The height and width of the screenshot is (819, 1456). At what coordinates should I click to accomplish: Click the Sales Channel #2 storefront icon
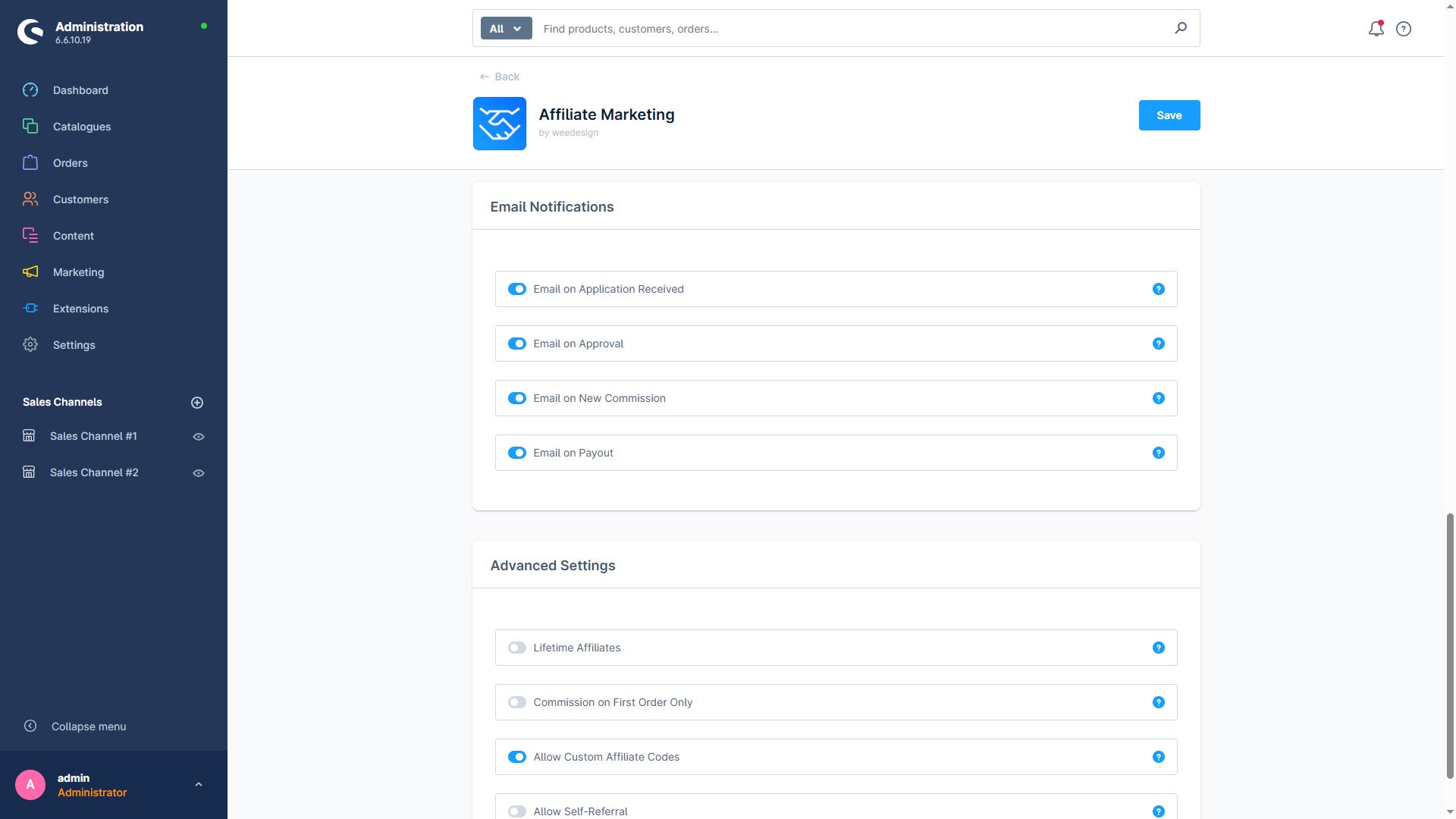(29, 472)
